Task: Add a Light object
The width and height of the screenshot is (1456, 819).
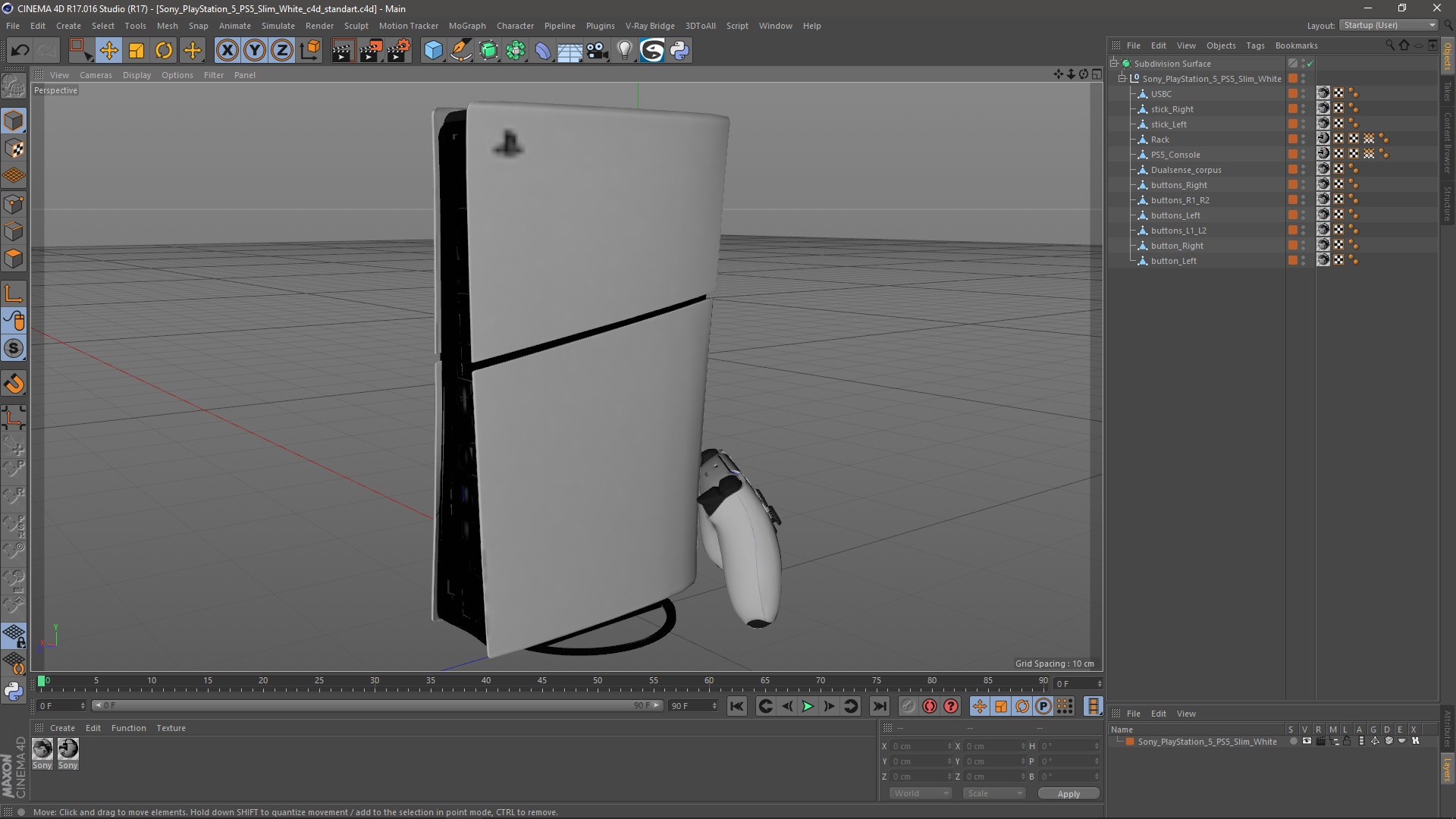Action: [625, 51]
